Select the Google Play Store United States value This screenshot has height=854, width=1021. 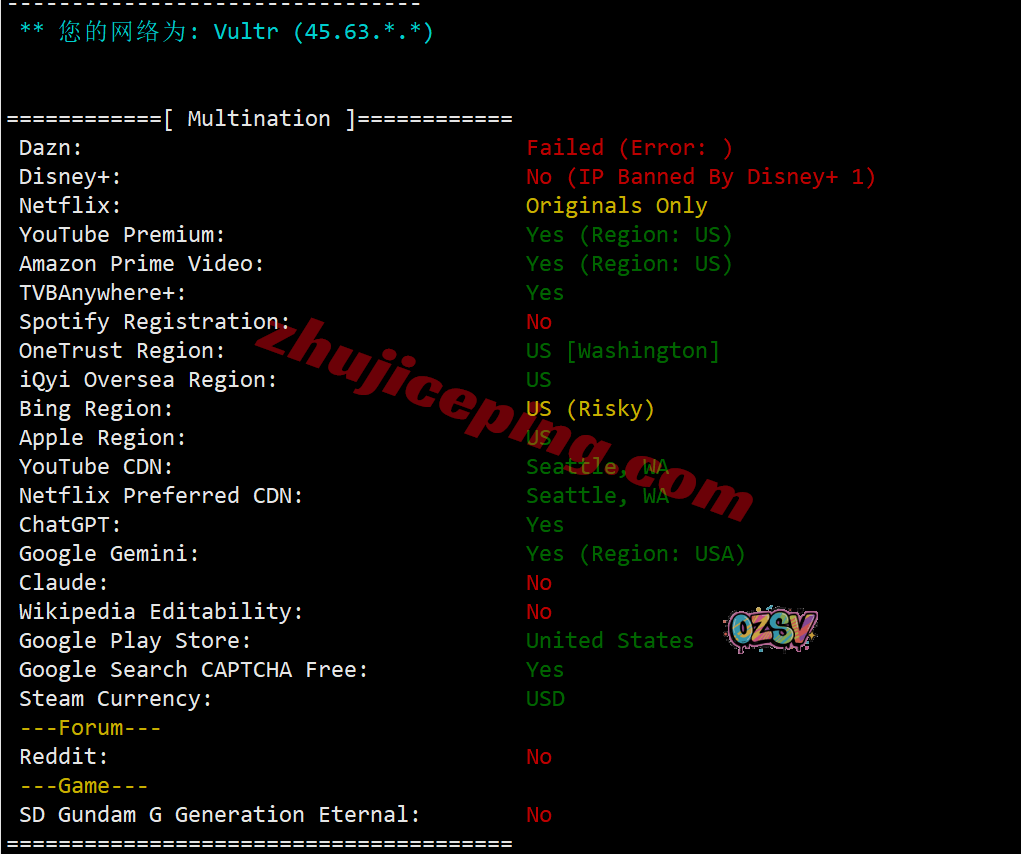[x=610, y=640]
